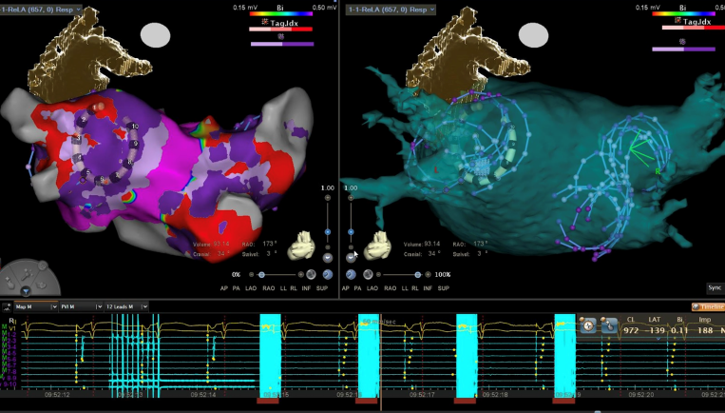Click the ECG window icon left of Map M

(x=6, y=307)
